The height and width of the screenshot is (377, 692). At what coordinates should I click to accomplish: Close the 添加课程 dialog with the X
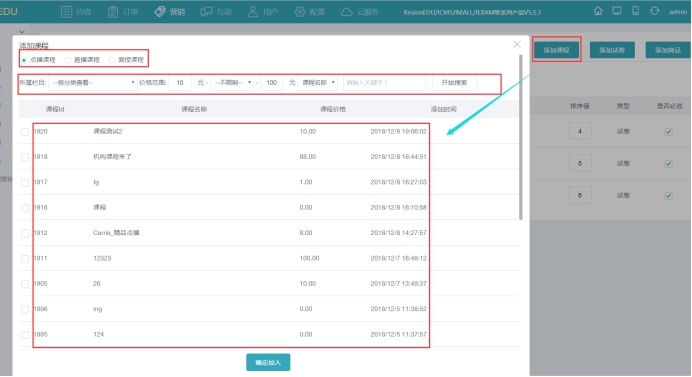pyautogui.click(x=517, y=45)
